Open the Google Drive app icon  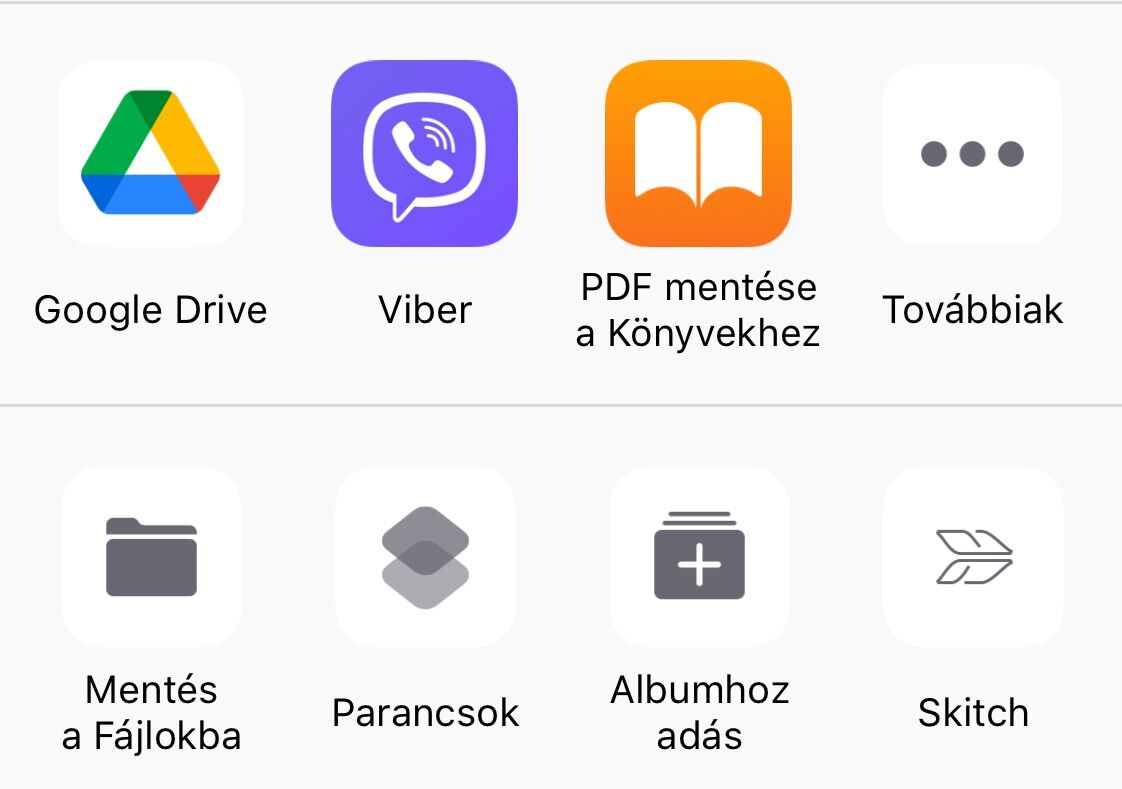point(150,153)
